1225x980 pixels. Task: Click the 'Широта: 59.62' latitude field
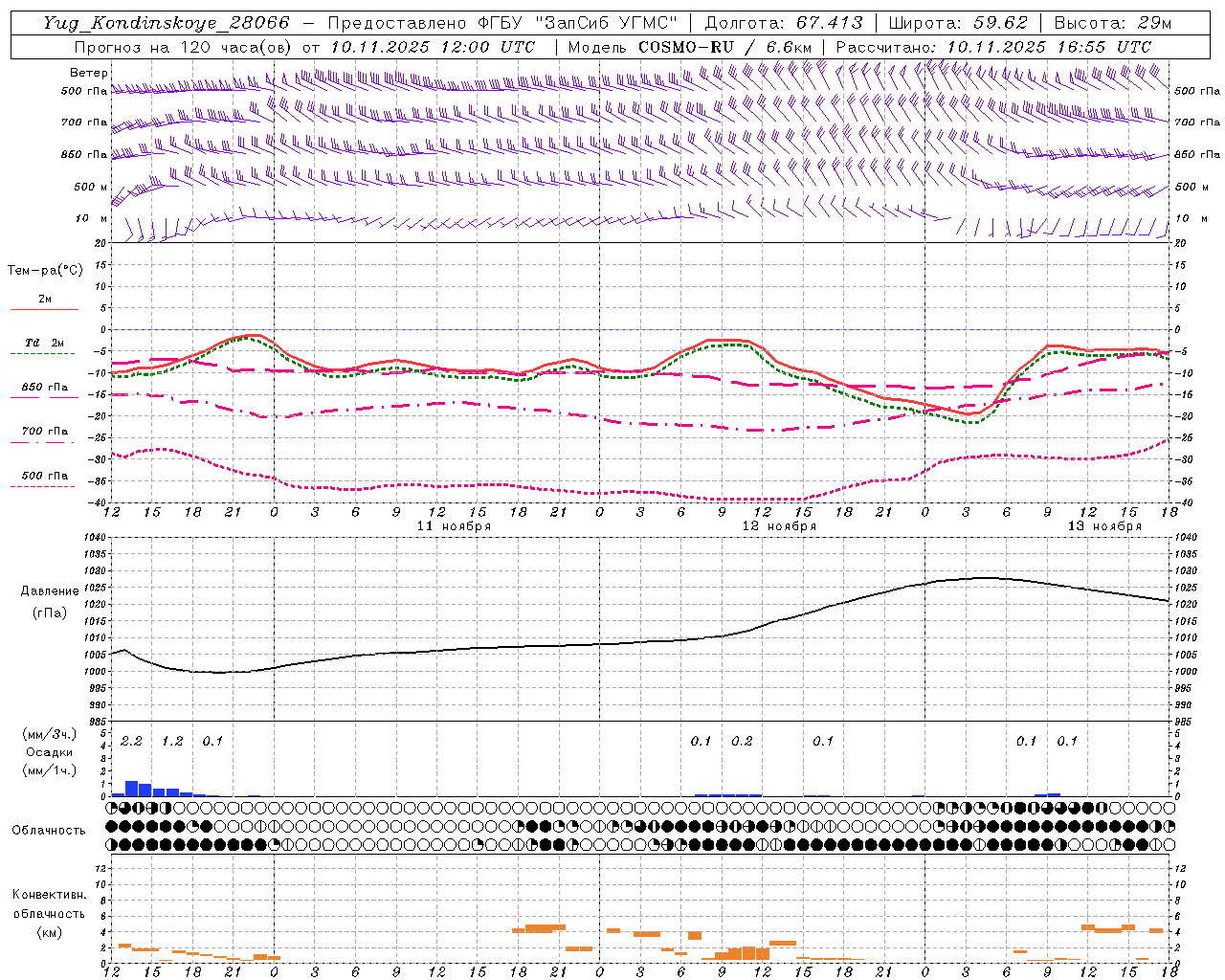[958, 23]
